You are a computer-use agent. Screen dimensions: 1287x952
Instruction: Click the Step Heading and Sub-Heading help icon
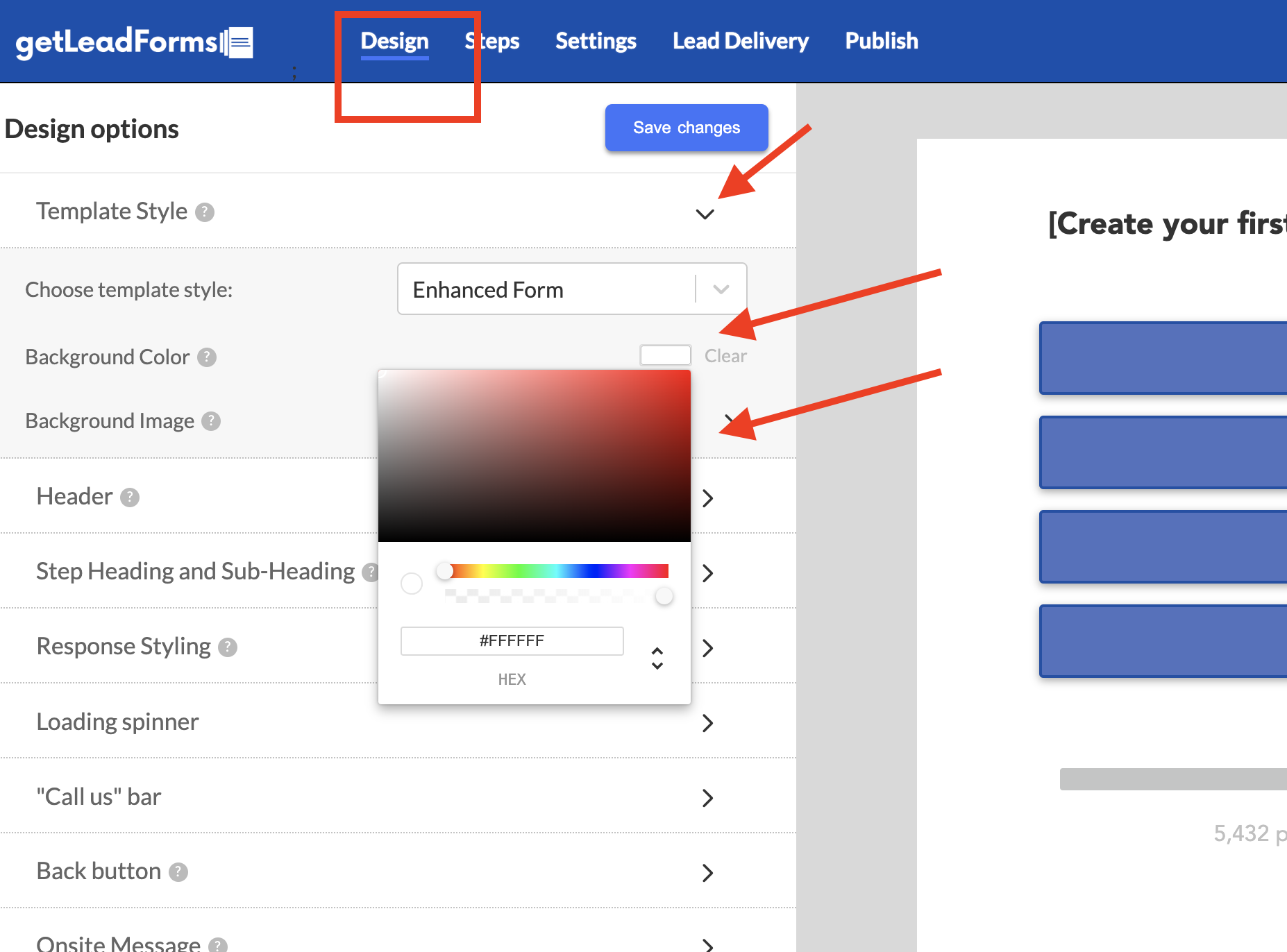[371, 572]
